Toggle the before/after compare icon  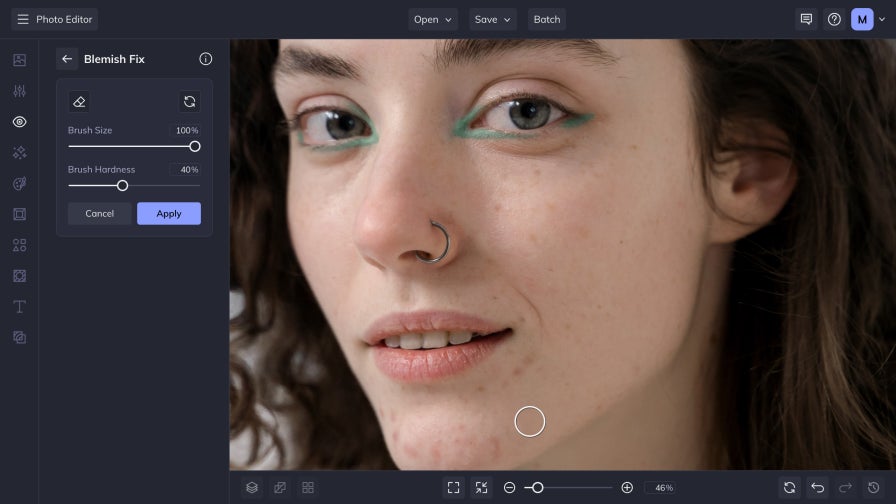click(x=280, y=487)
